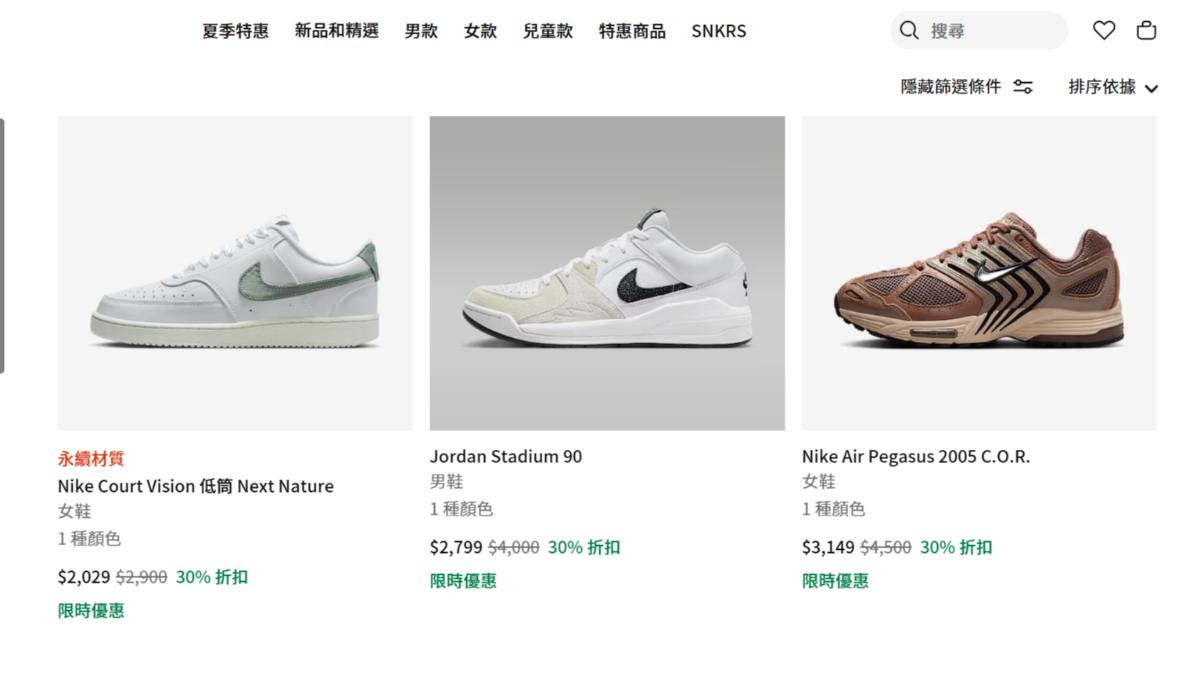Screen dimensions: 1200x675
Task: Select the 女款 navigation tab
Action: coord(480,30)
